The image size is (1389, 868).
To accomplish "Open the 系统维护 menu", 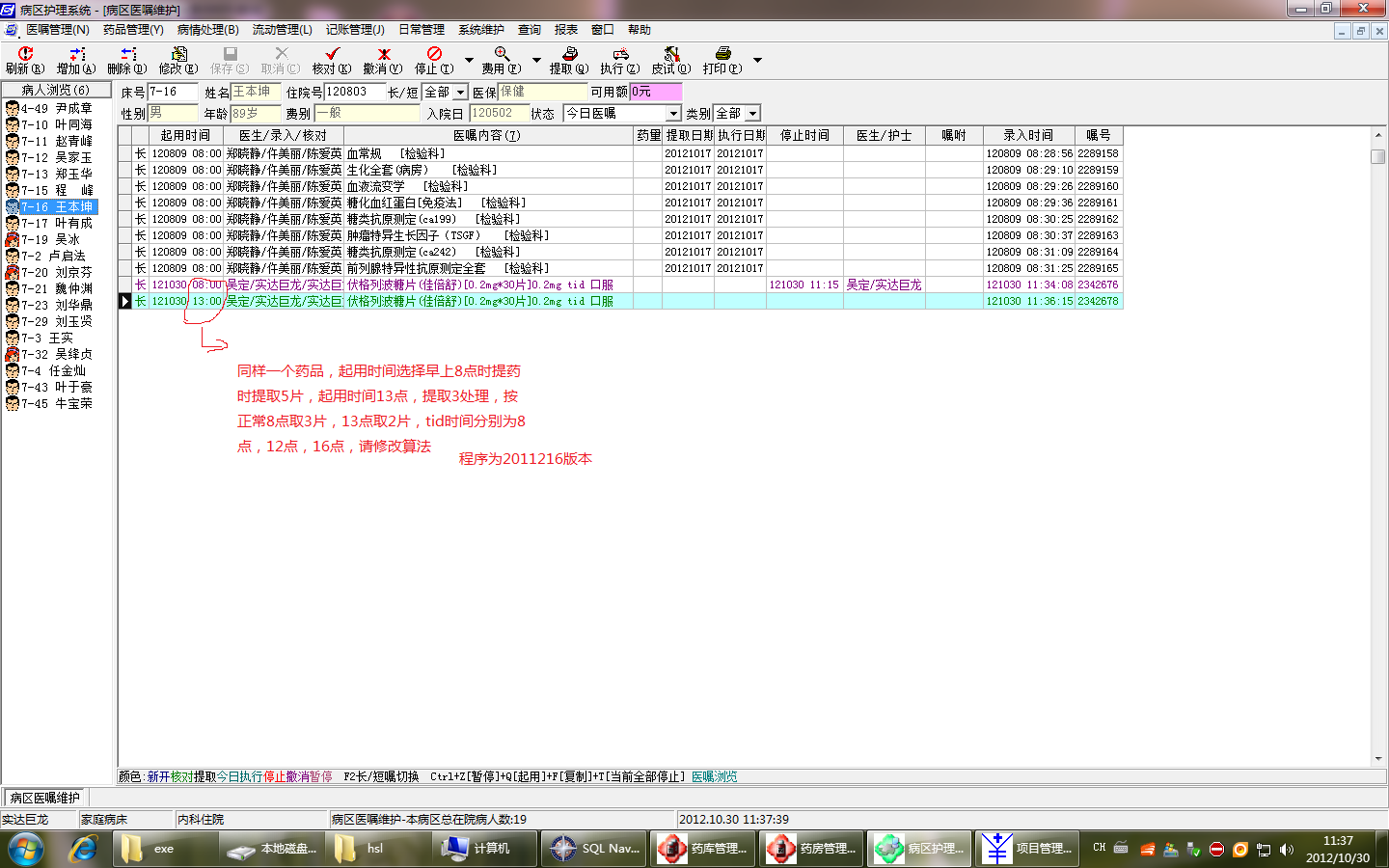I will point(481,30).
